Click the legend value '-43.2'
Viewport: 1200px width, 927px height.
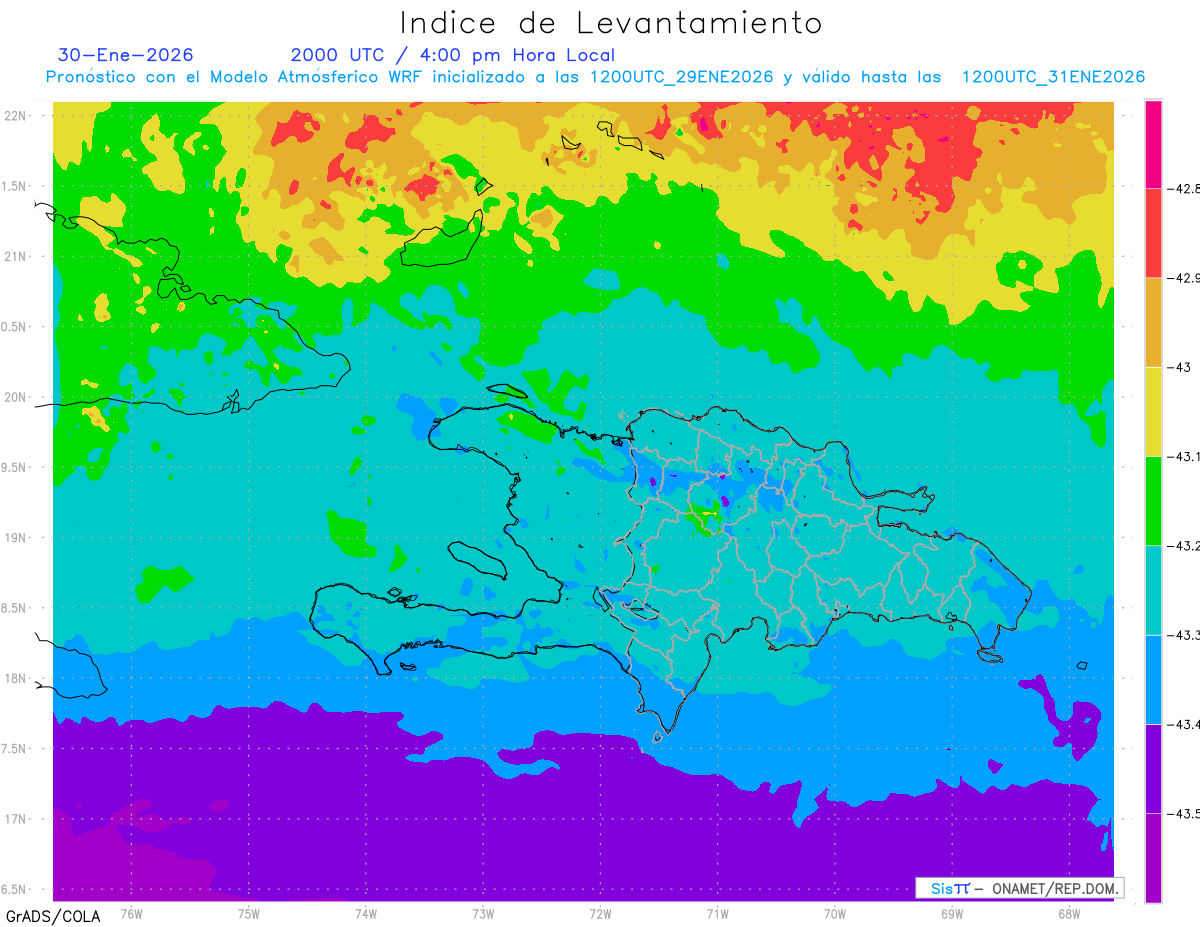pos(1185,546)
